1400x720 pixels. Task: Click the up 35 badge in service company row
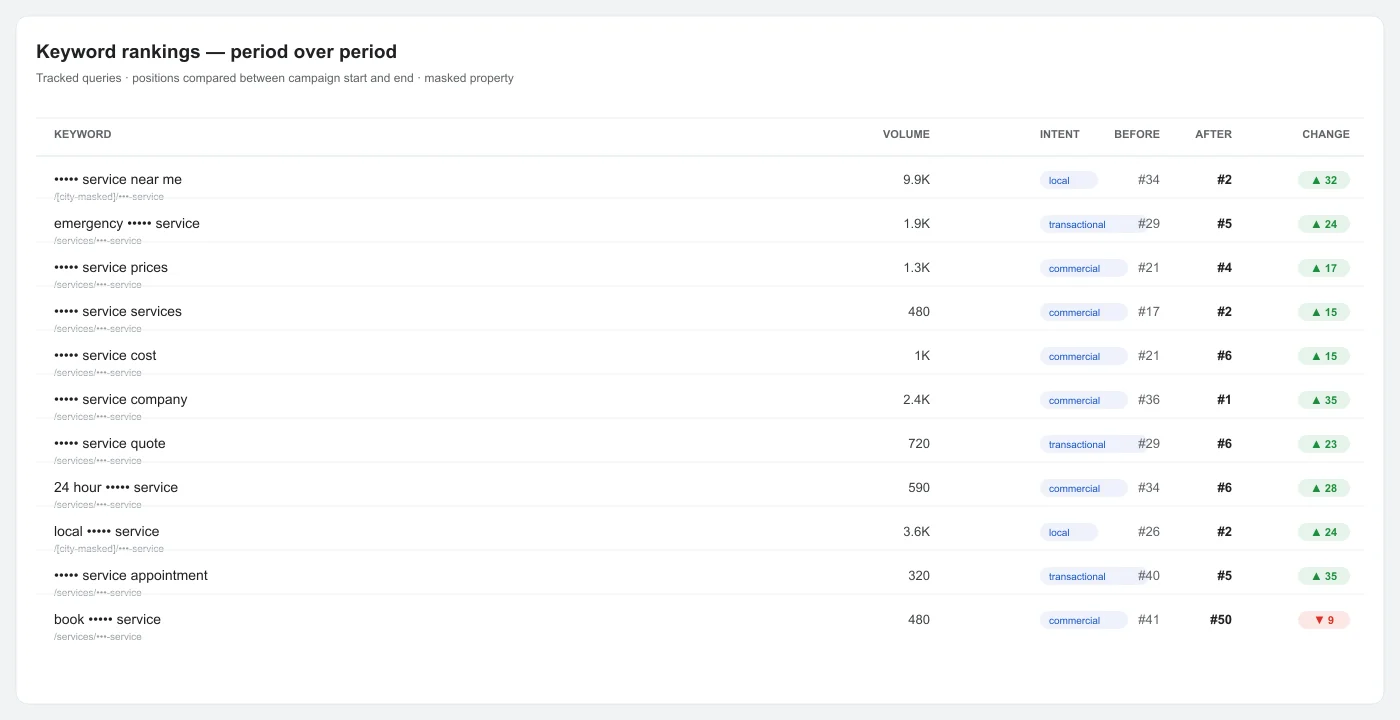tap(1324, 400)
